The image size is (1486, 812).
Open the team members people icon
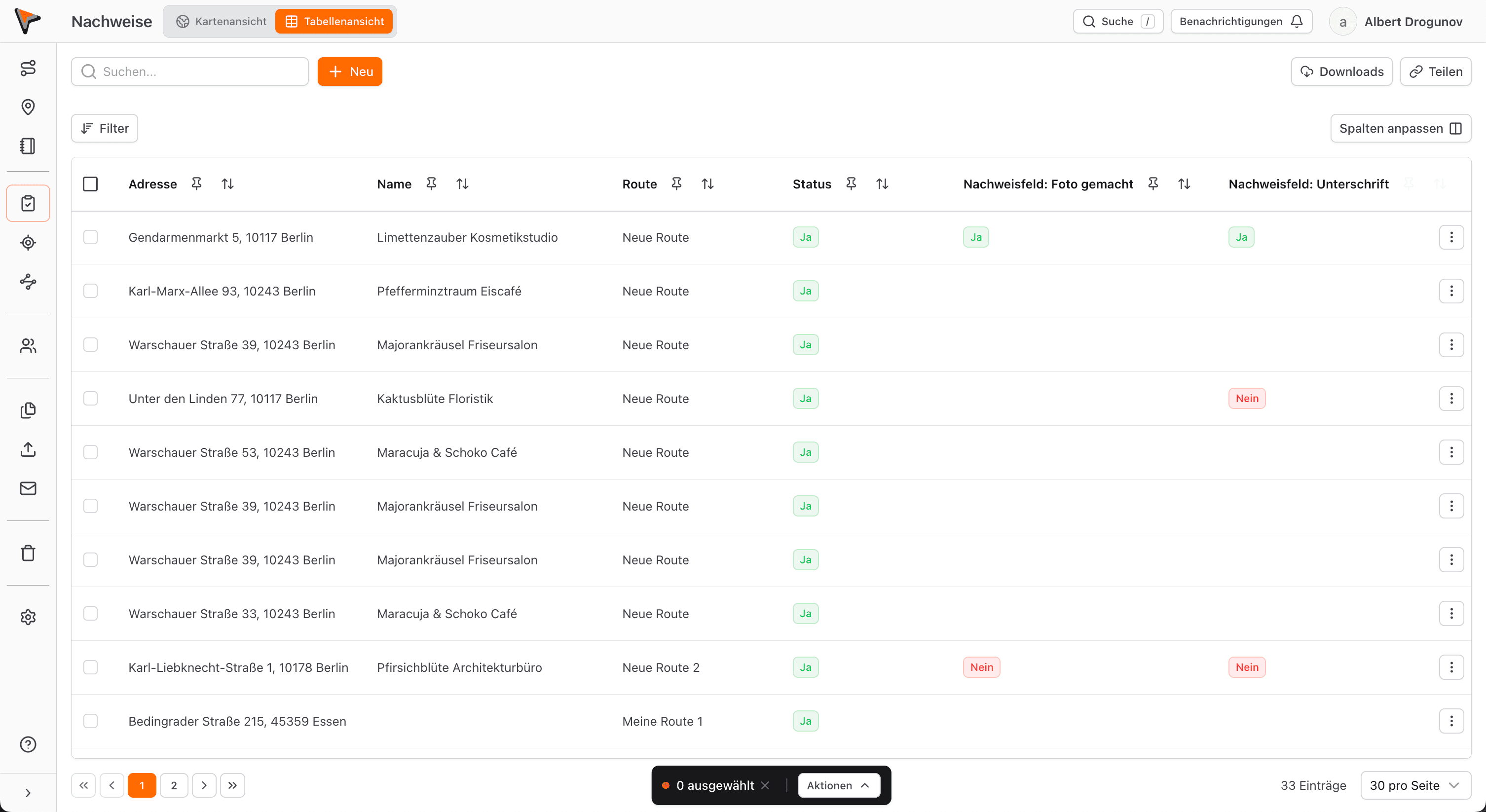[x=28, y=346]
